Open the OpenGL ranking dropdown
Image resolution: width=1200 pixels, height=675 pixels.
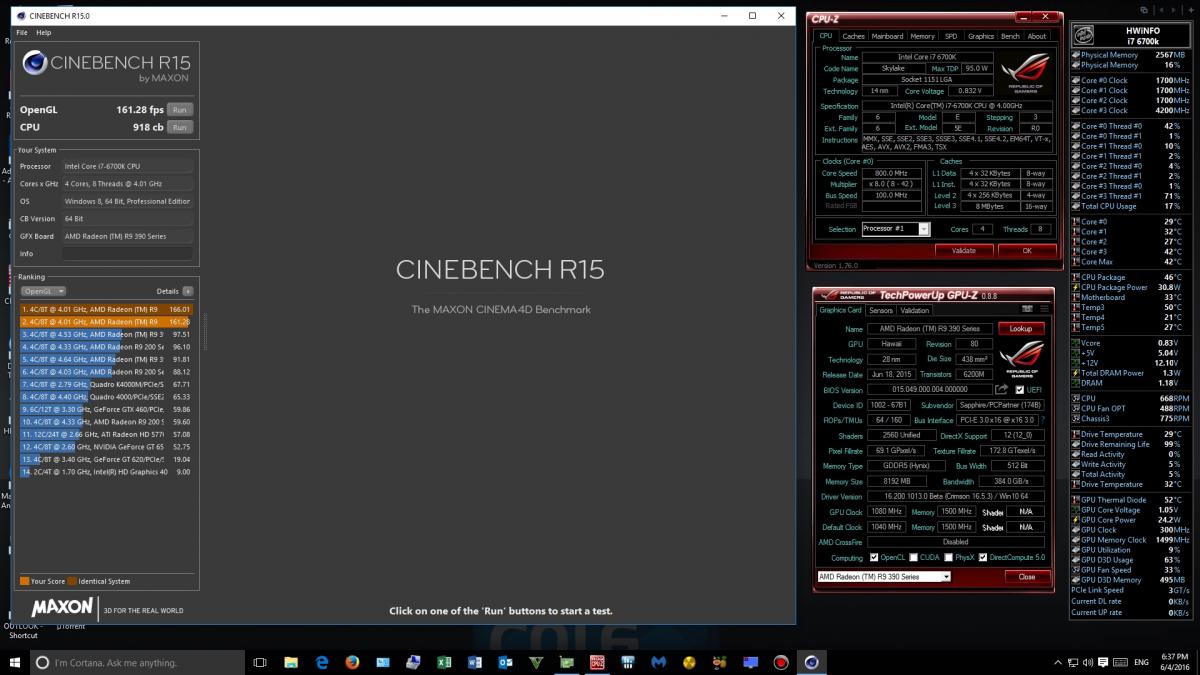pyautogui.click(x=44, y=291)
